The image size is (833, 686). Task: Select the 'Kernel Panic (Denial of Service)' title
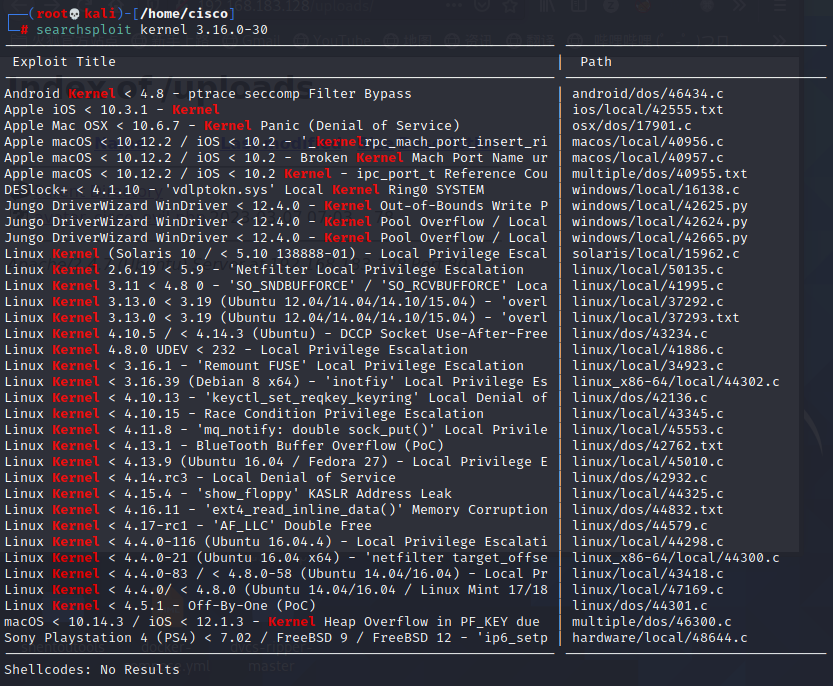tap(232, 126)
